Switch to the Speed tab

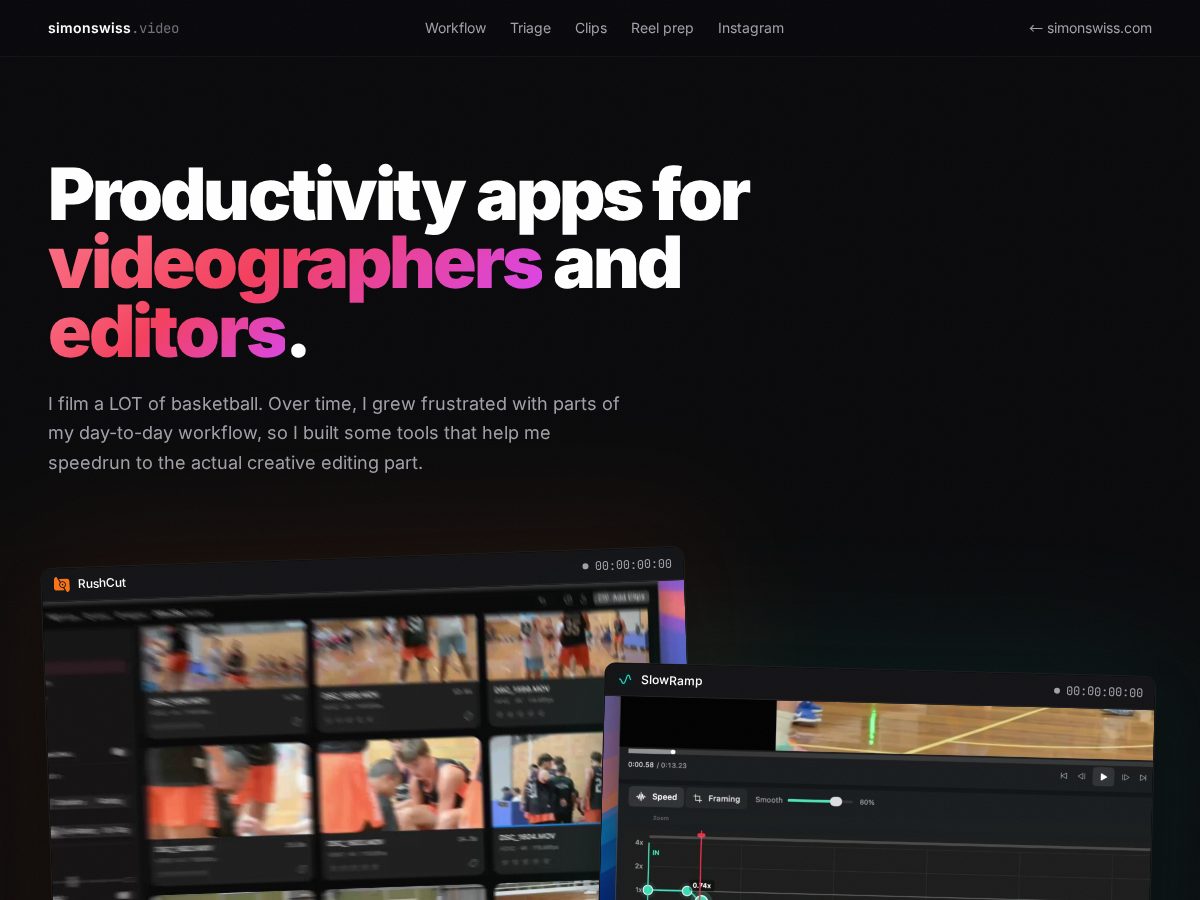[x=656, y=797]
